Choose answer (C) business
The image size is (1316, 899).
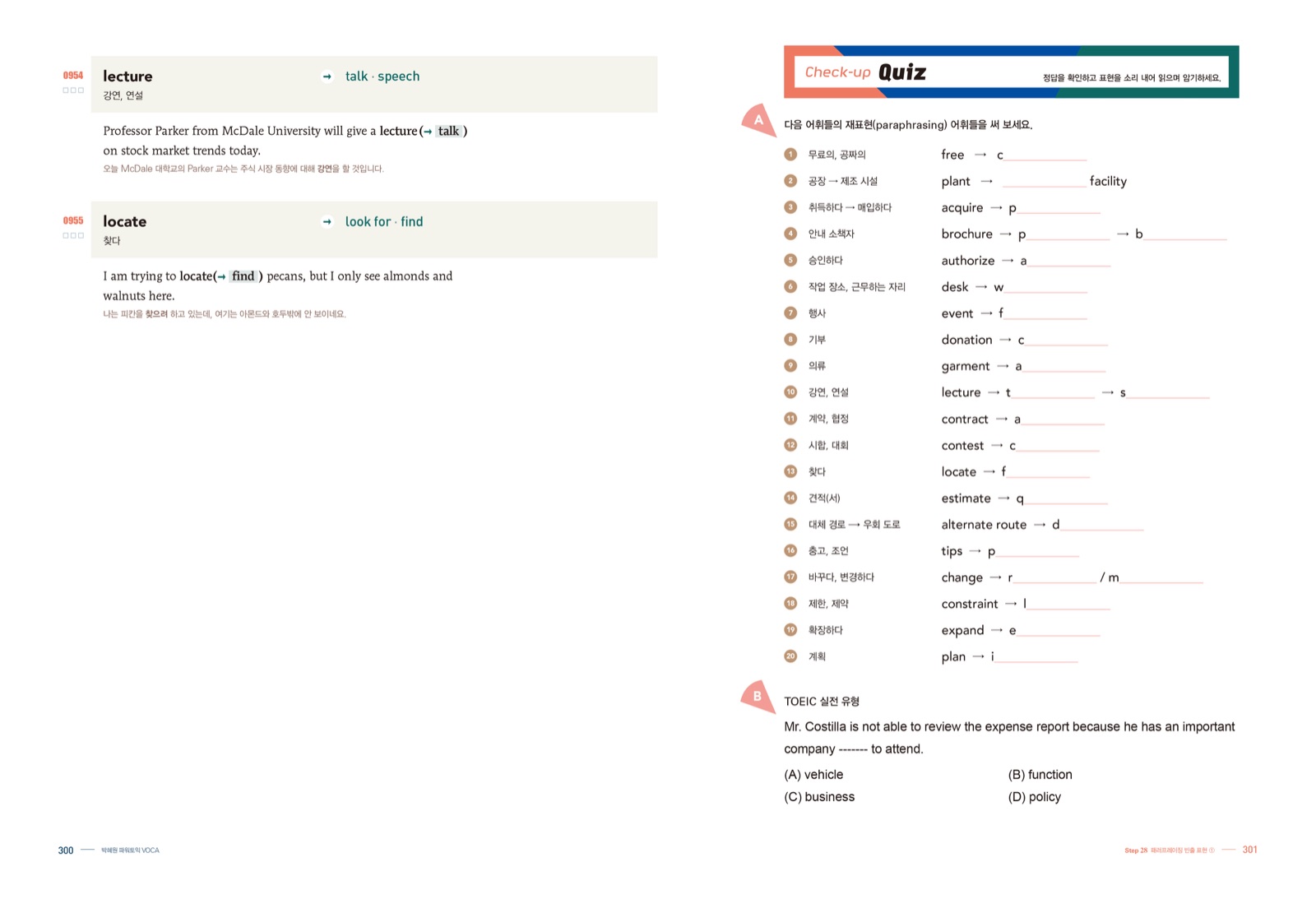click(819, 797)
